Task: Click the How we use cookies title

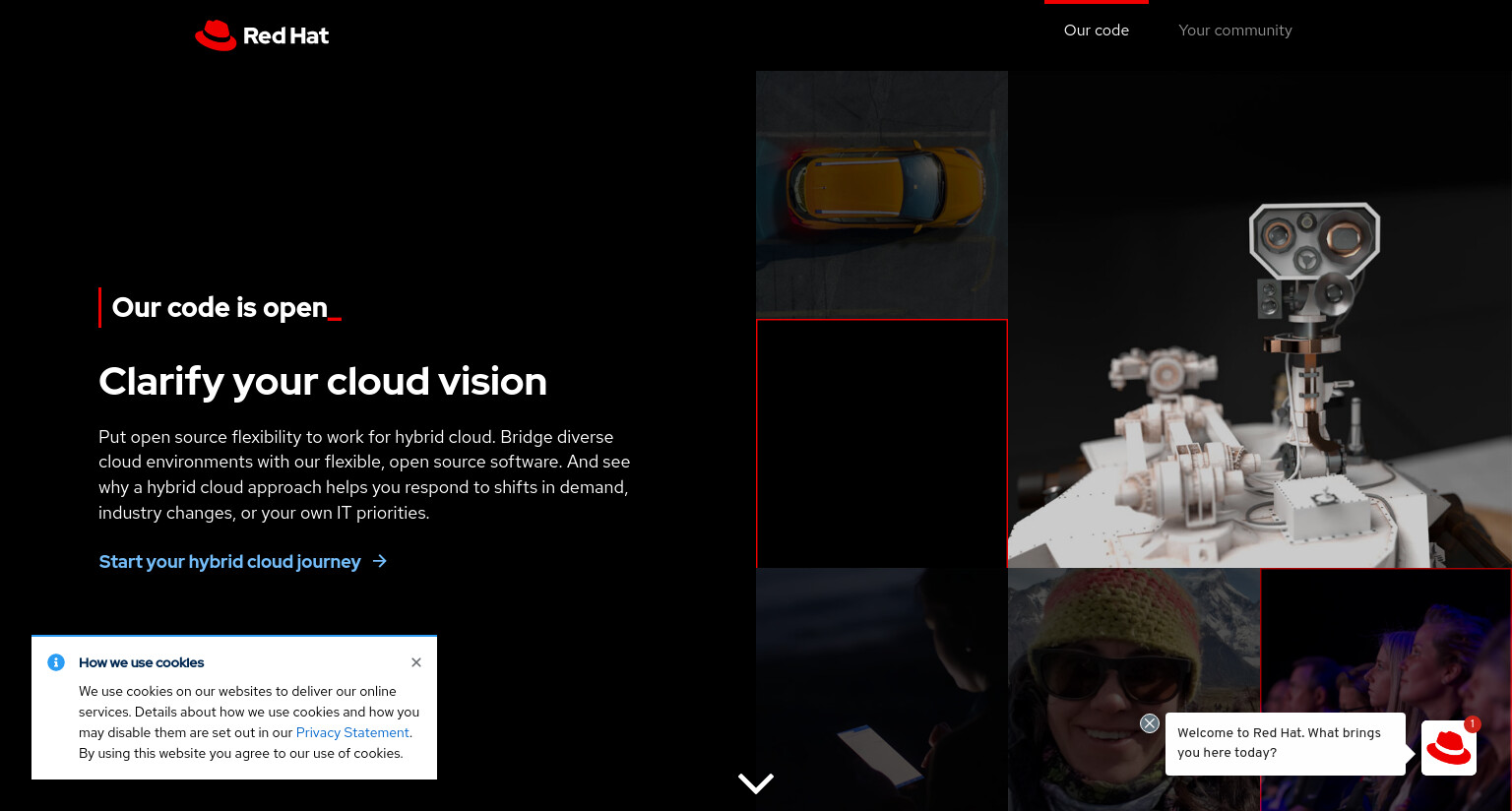Action: click(x=142, y=662)
